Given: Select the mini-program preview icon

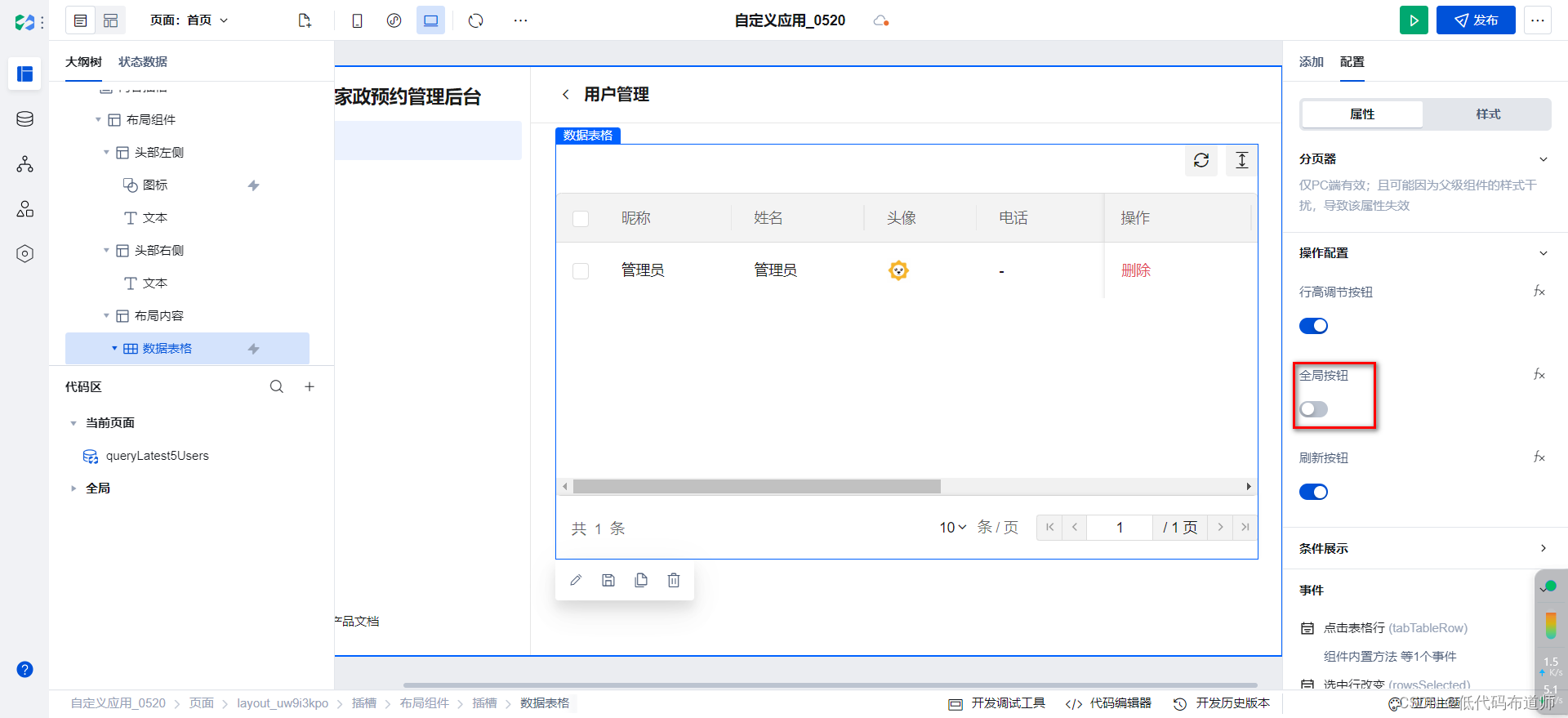Looking at the screenshot, I should [394, 20].
